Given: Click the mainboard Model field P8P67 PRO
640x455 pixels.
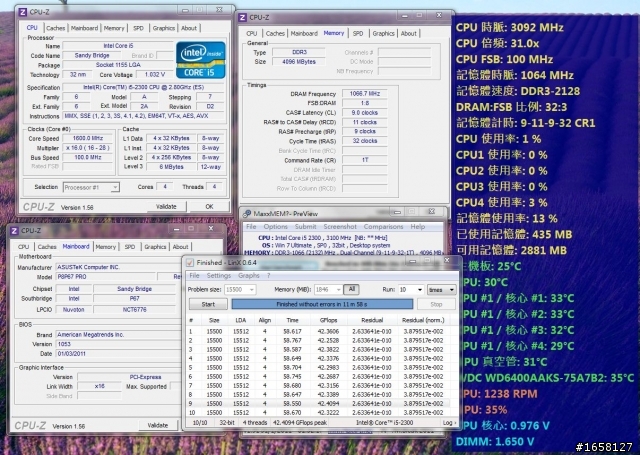Looking at the screenshot, I should pos(105,277).
